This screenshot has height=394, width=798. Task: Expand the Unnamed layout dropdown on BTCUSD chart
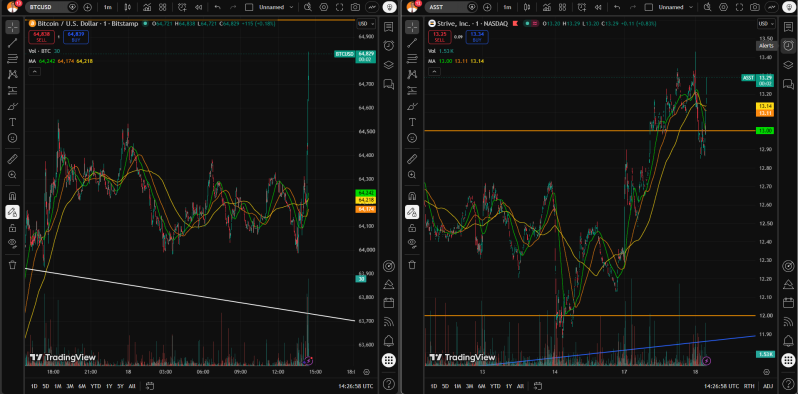[x=291, y=7]
